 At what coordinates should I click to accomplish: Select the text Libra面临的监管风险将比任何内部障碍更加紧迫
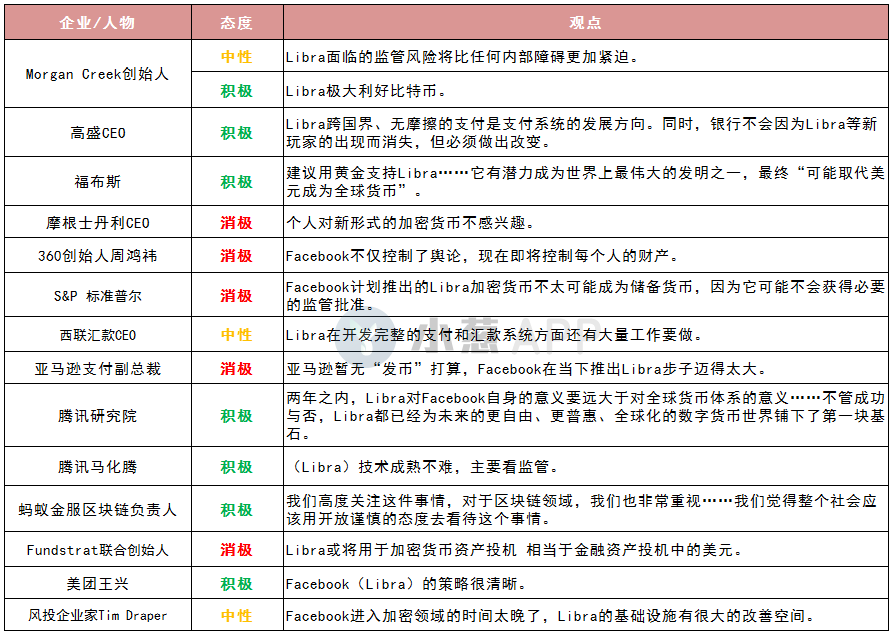(462, 56)
